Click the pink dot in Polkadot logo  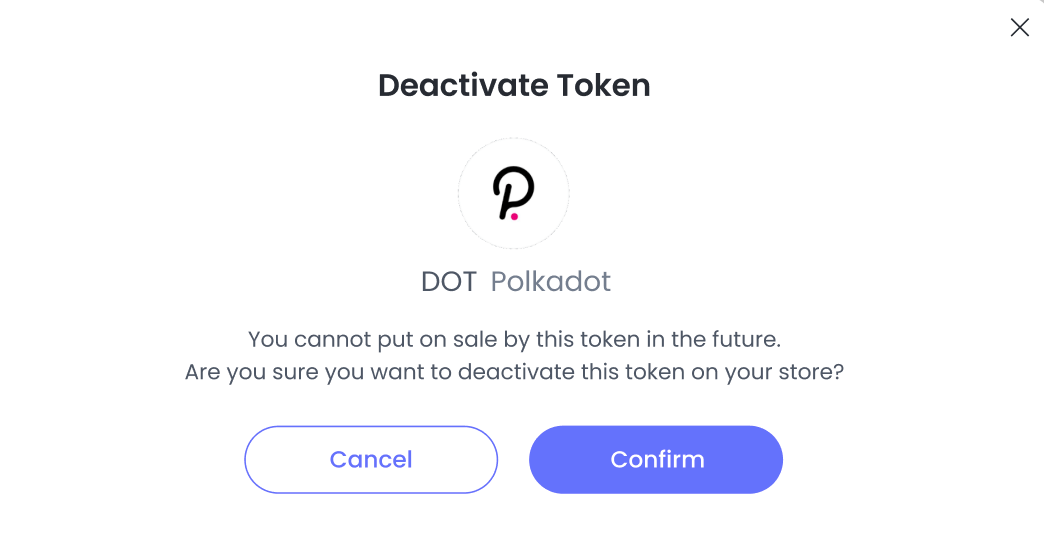click(x=514, y=216)
